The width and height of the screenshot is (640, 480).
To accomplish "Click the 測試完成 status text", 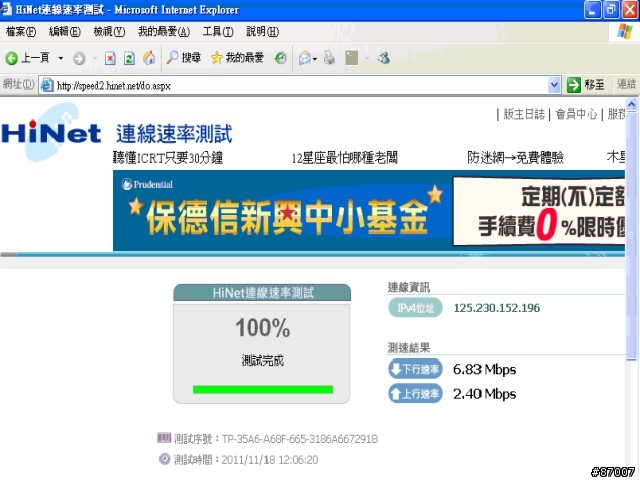I will 262,360.
